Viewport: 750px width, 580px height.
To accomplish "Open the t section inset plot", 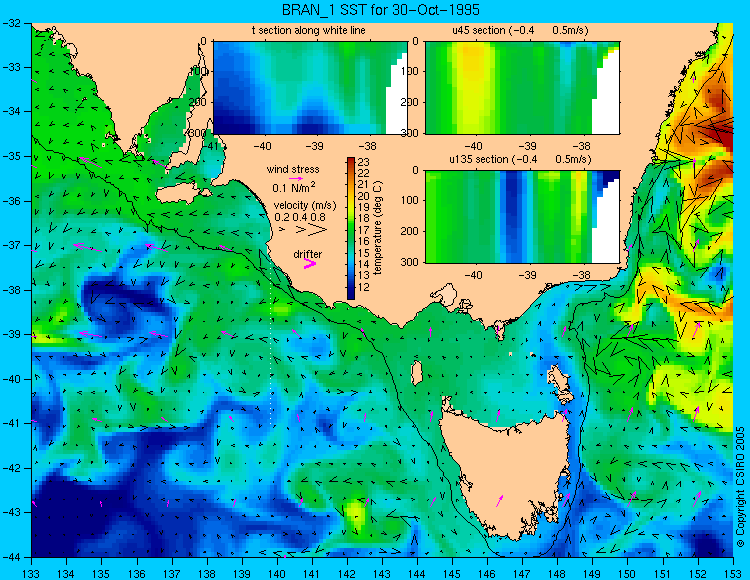I will tap(310, 88).
